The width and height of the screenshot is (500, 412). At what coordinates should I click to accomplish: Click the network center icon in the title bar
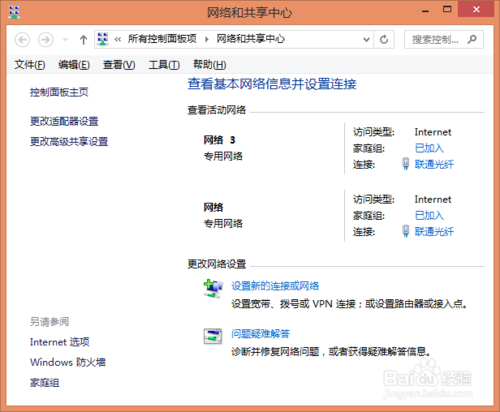point(14,12)
